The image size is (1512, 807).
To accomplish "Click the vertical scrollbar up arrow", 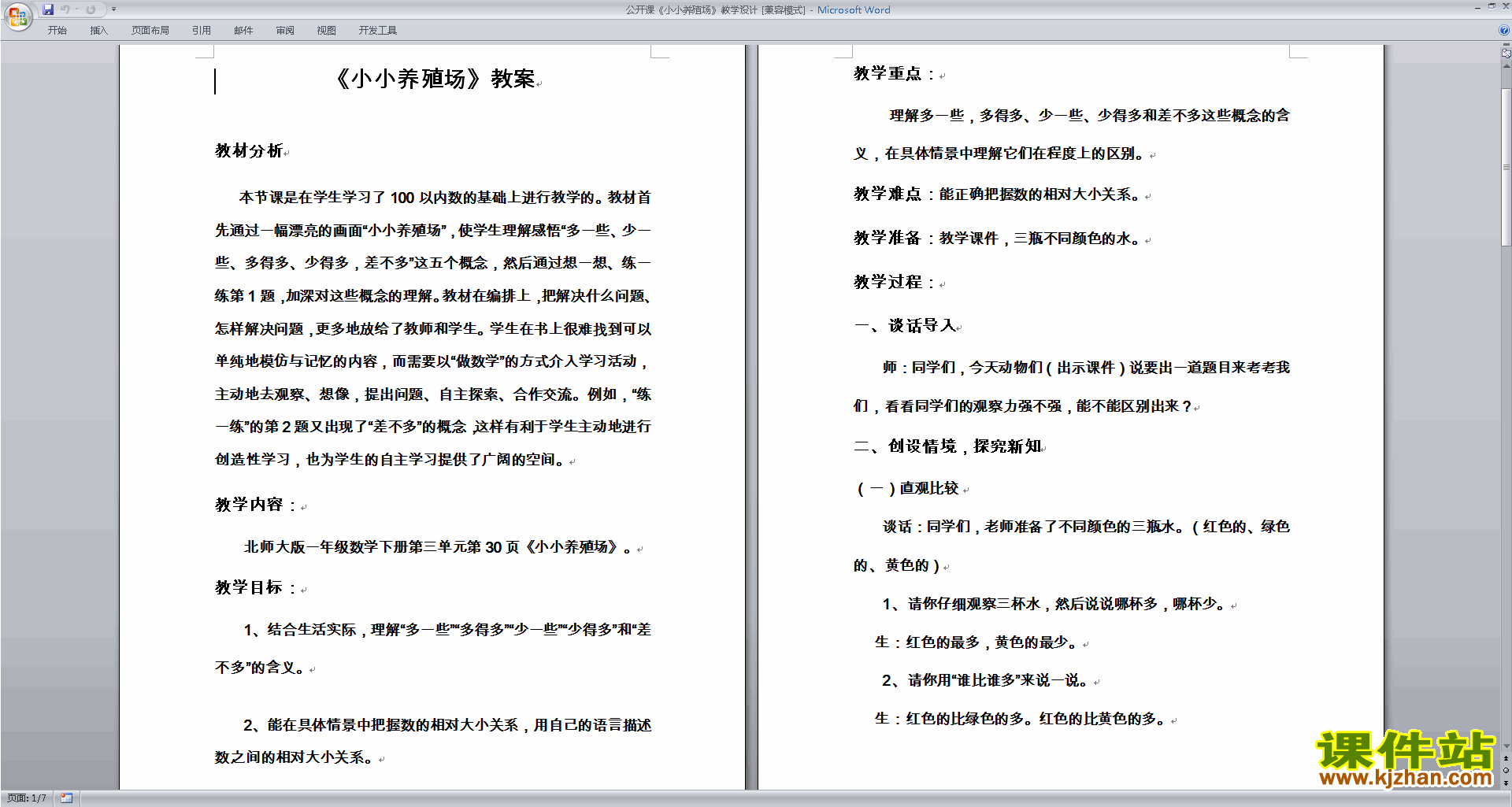I will (1506, 67).
